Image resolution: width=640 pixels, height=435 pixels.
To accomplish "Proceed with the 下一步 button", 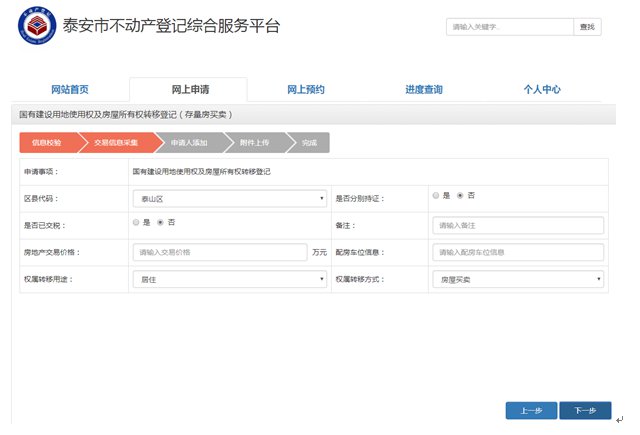I will (585, 411).
